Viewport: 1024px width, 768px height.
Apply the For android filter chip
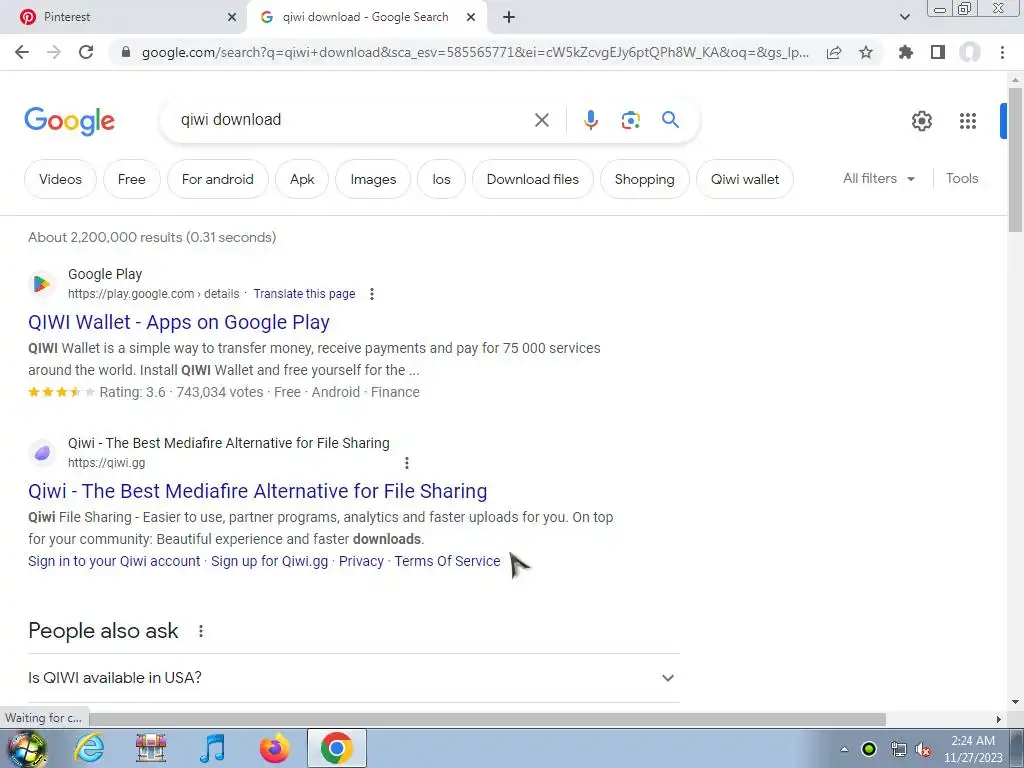pyautogui.click(x=217, y=179)
